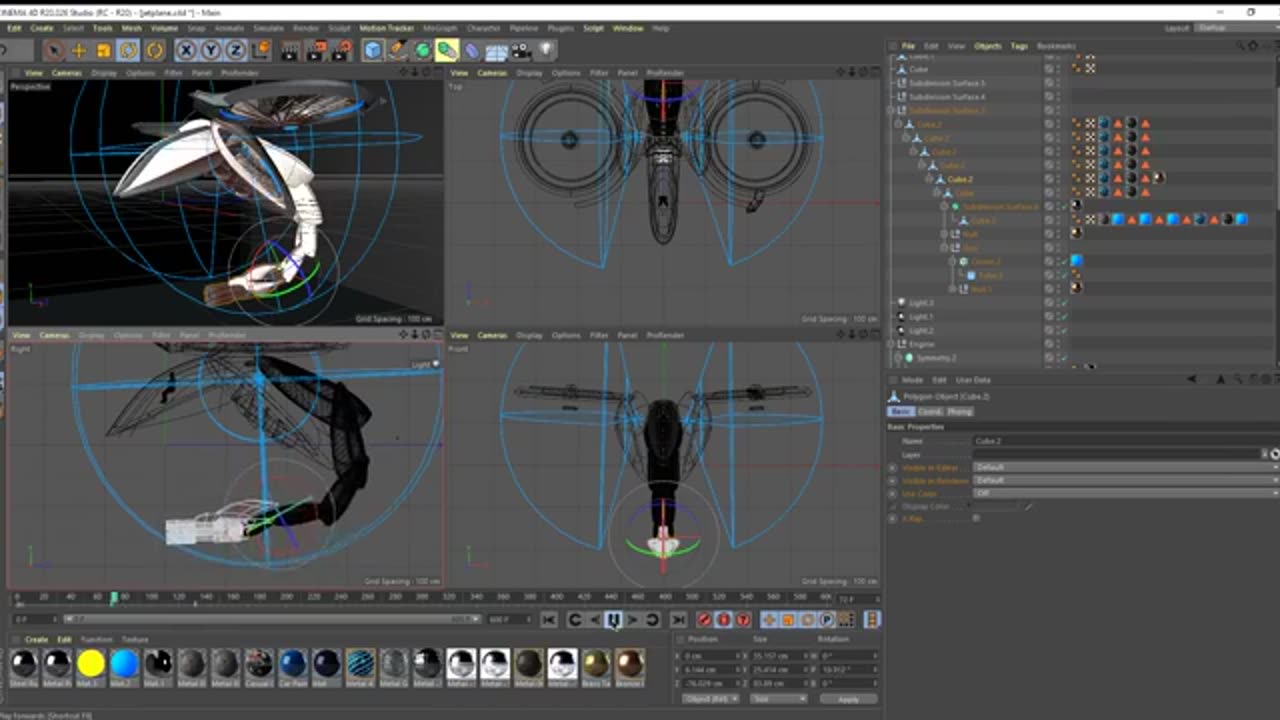Viewport: 1280px width, 720px height.
Task: Toggle visibility dots for Engine object
Action: pyautogui.click(x=1057, y=344)
